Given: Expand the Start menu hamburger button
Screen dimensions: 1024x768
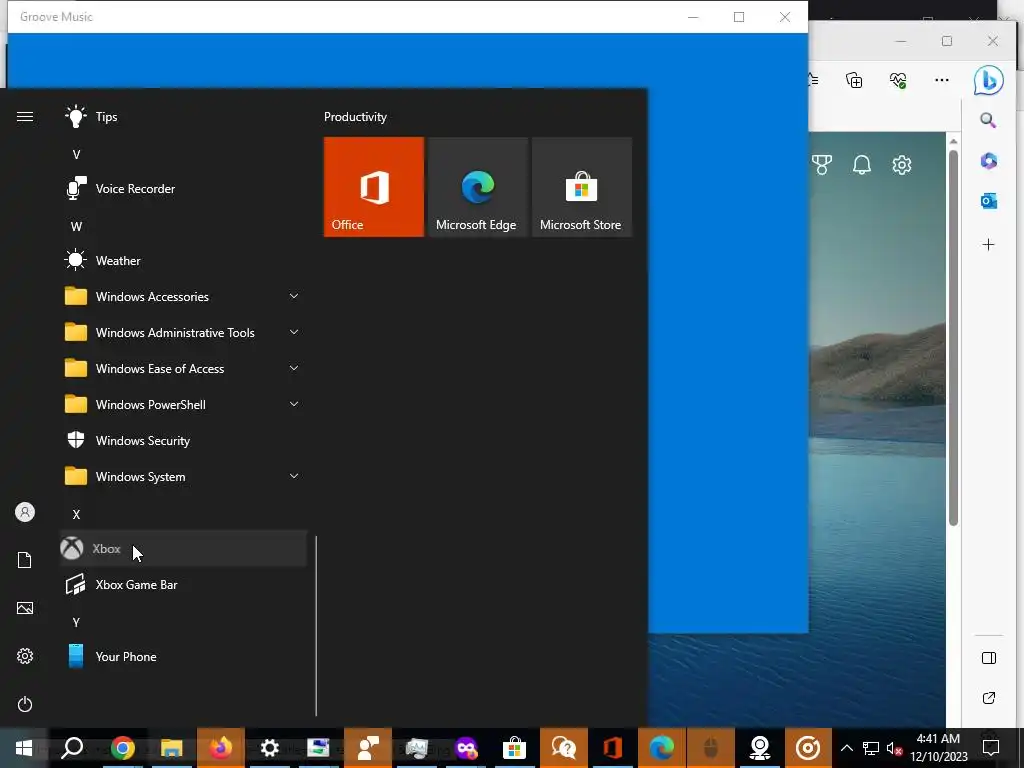Looking at the screenshot, I should pyautogui.click(x=25, y=117).
